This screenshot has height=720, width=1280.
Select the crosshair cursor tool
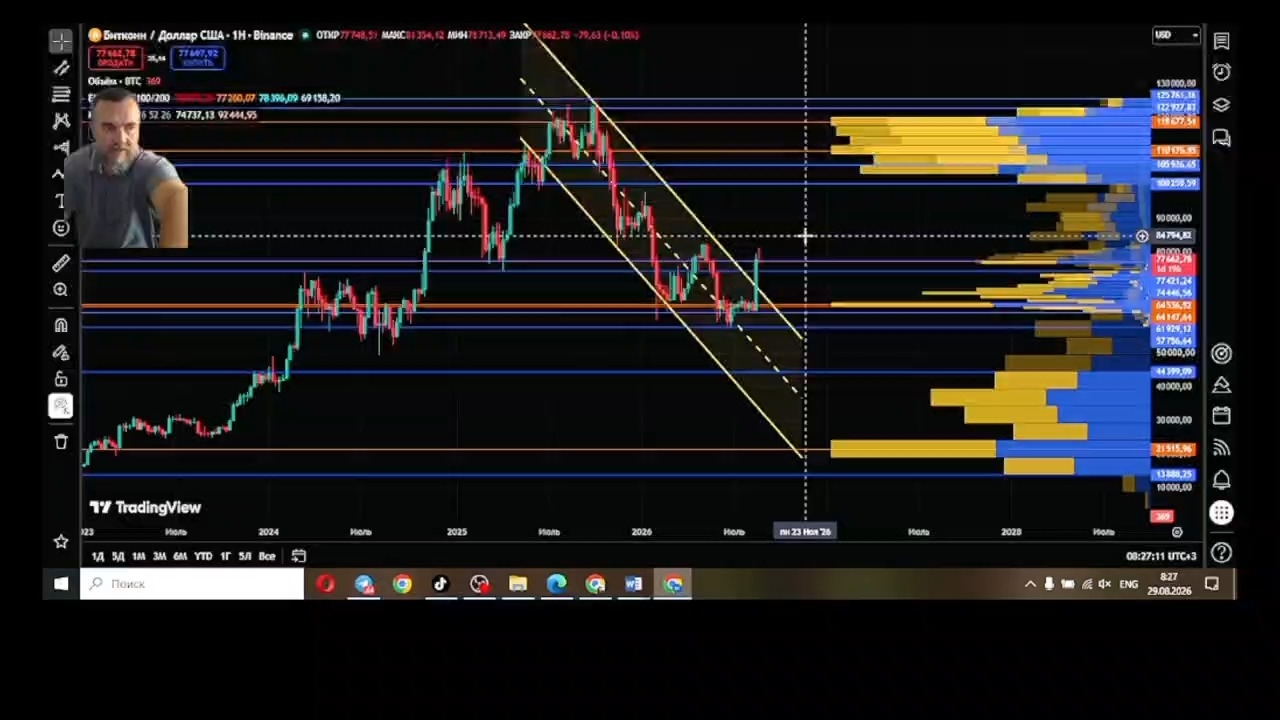coord(61,41)
